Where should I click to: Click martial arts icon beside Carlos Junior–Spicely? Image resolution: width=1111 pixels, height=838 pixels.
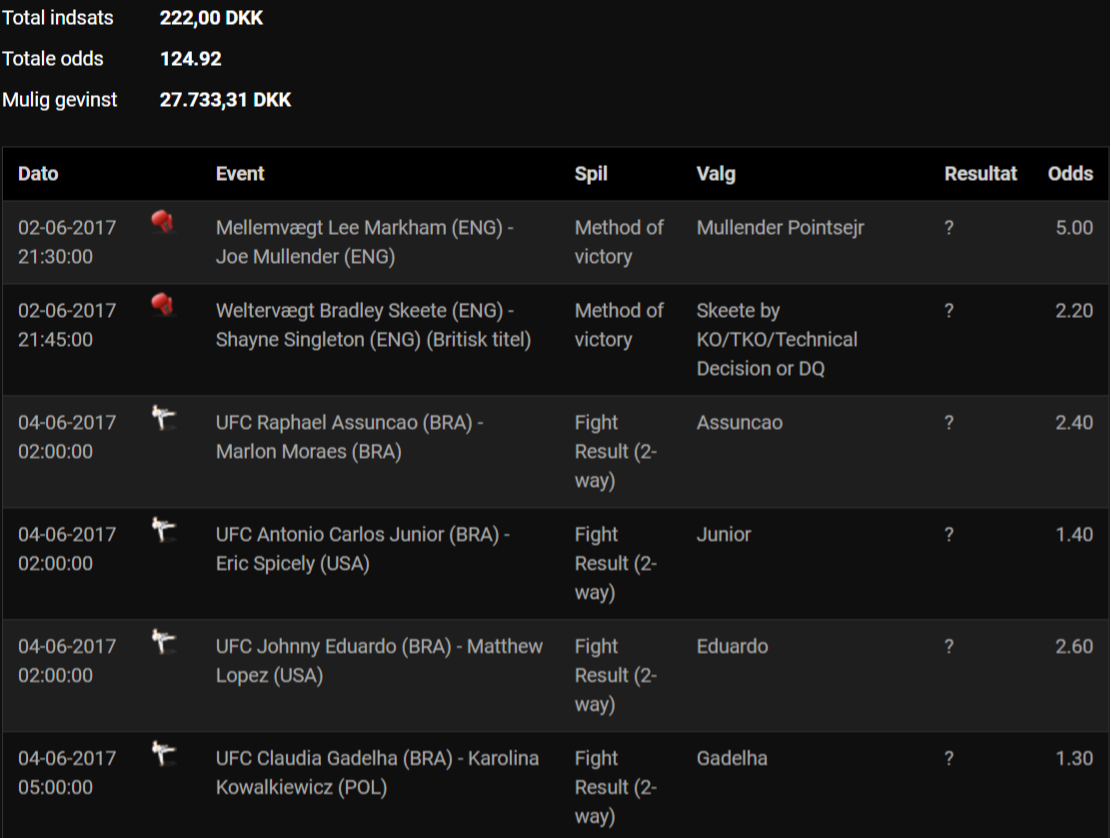(163, 530)
